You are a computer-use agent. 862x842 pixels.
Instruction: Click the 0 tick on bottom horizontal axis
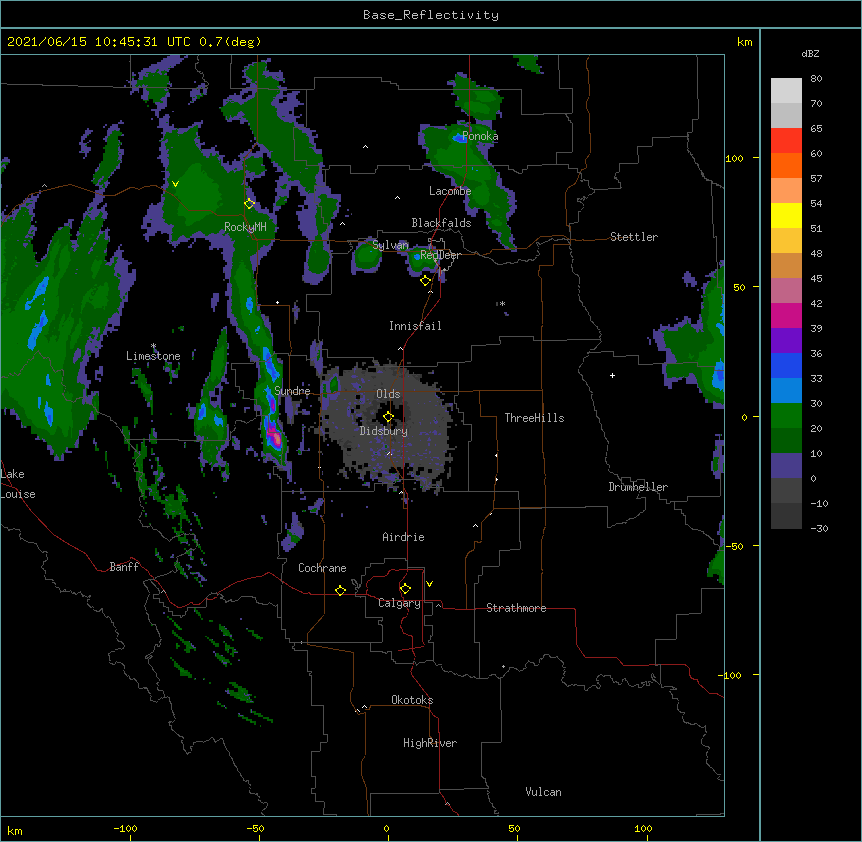point(386,828)
